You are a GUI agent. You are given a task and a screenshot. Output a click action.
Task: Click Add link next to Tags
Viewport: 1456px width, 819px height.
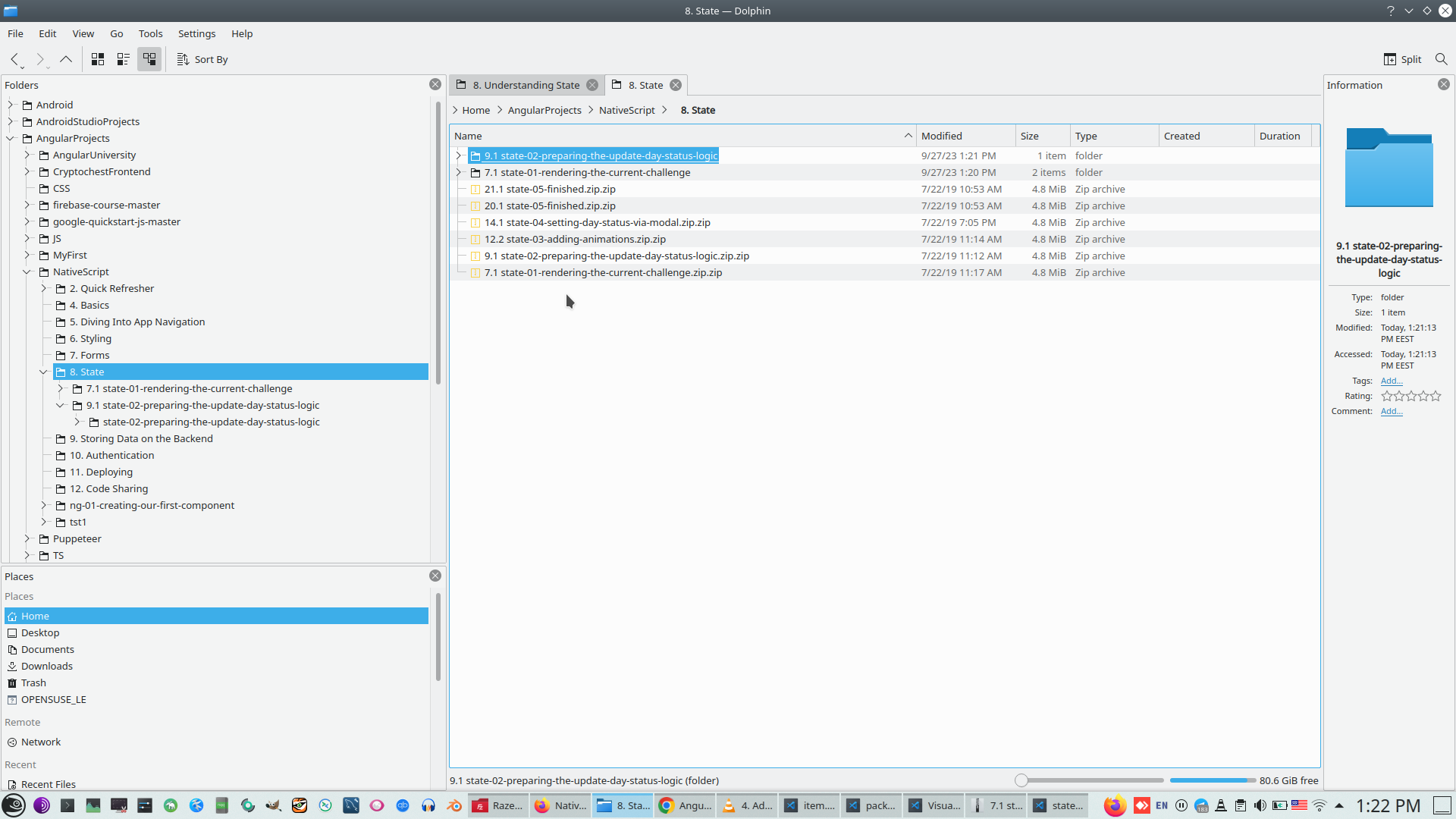[x=1392, y=381]
